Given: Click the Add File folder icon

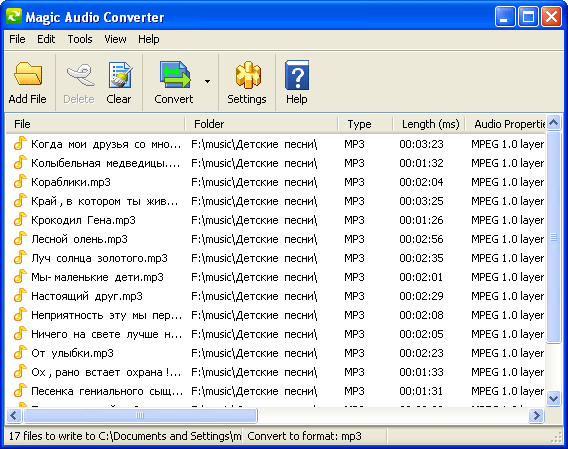Looking at the screenshot, I should [x=28, y=74].
